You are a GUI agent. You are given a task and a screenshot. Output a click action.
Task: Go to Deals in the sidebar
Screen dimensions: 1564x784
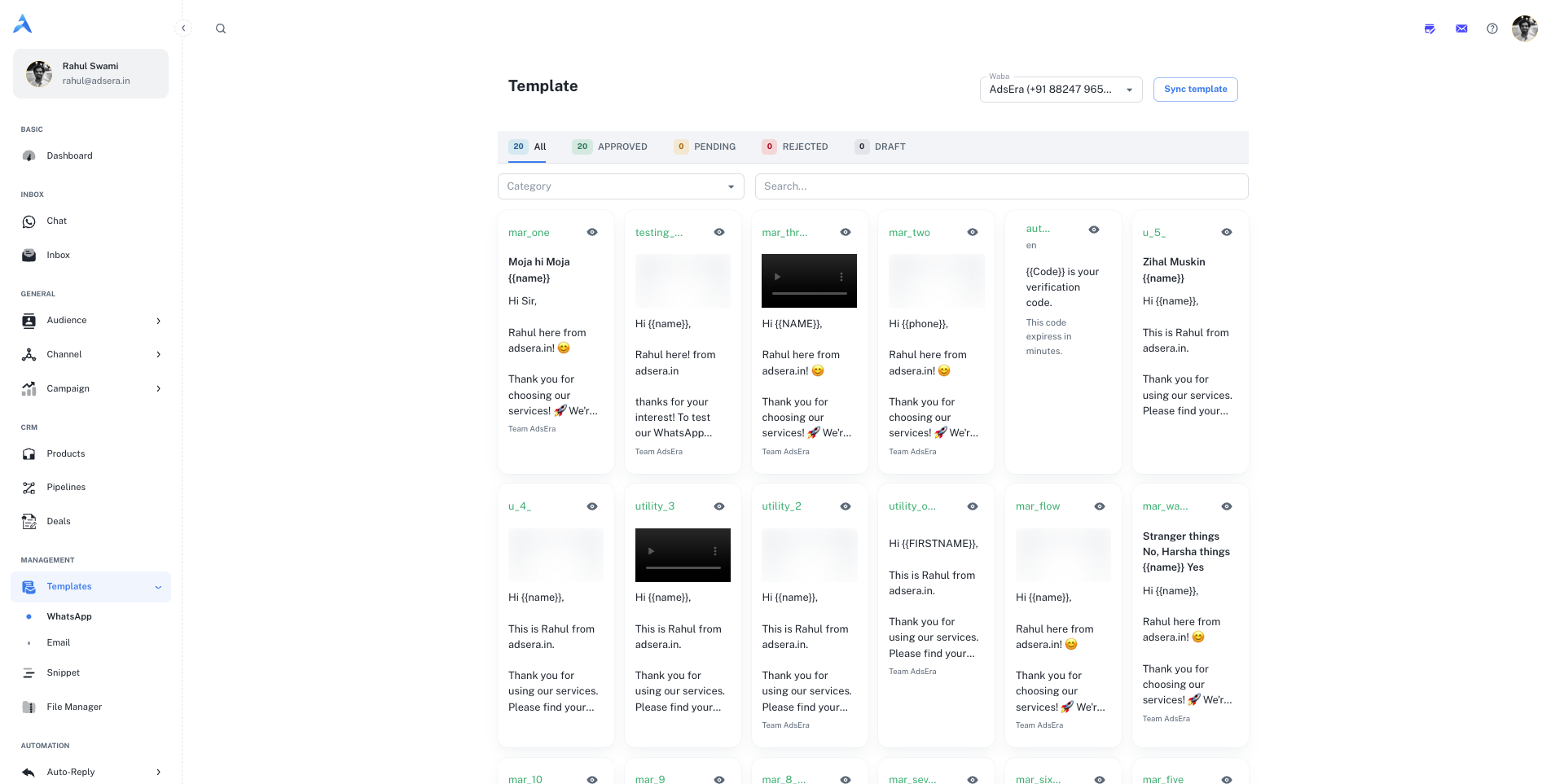click(x=59, y=521)
